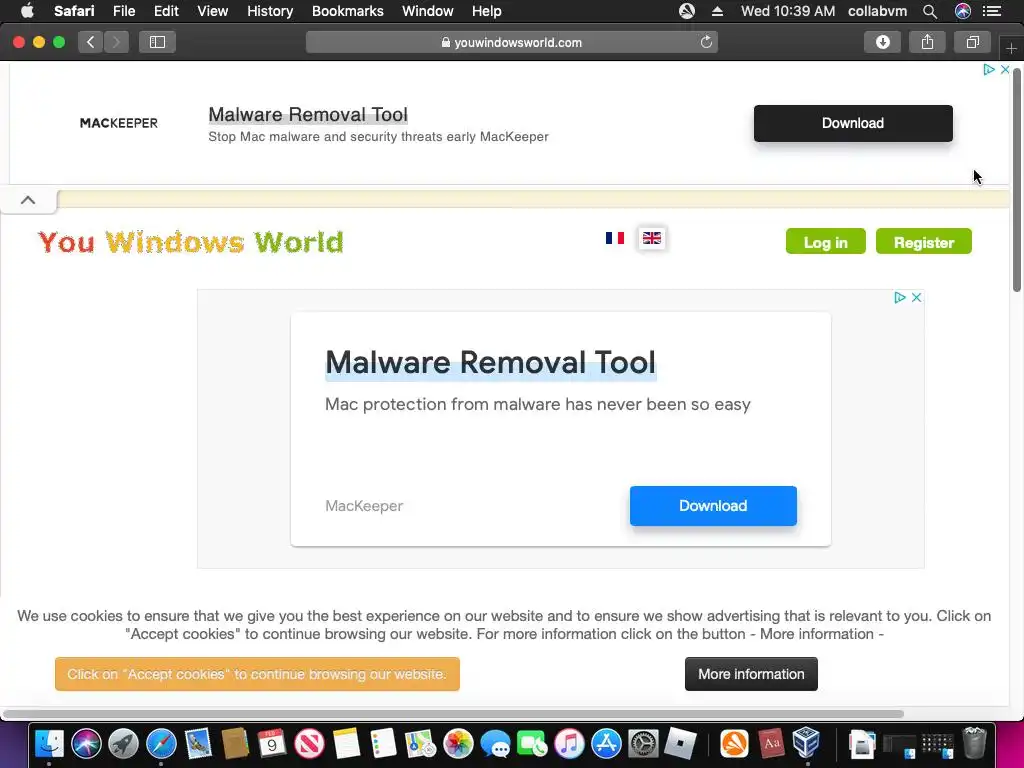Open Notes from the Dock
This screenshot has width=1024, height=768.
pos(347,744)
